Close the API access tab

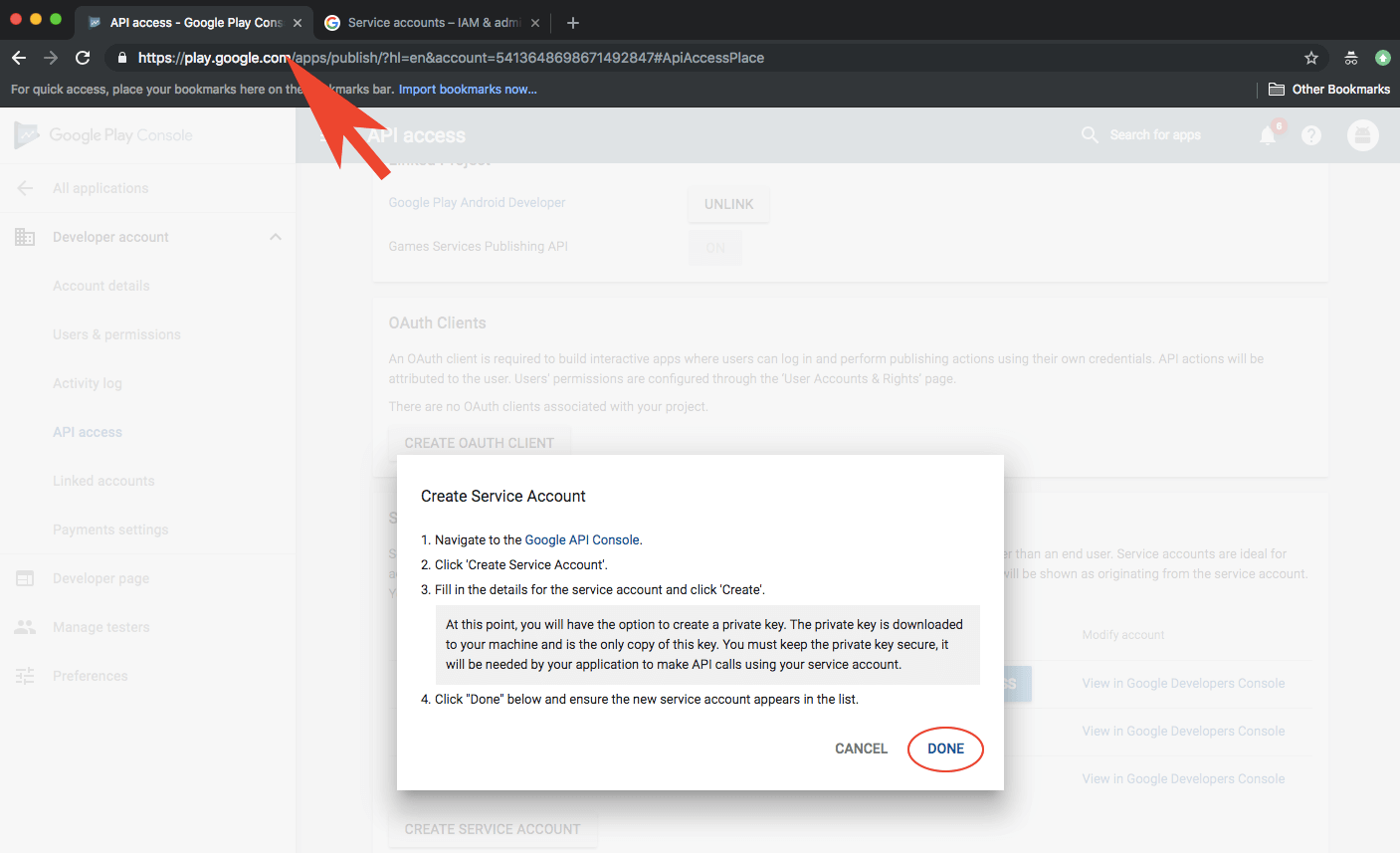click(298, 22)
